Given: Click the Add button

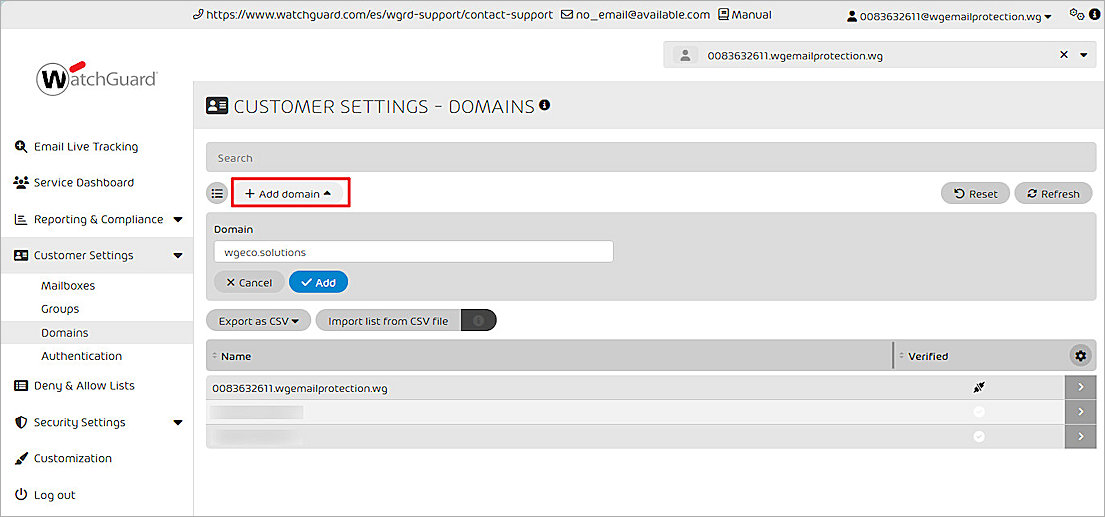Looking at the screenshot, I should click(x=319, y=282).
